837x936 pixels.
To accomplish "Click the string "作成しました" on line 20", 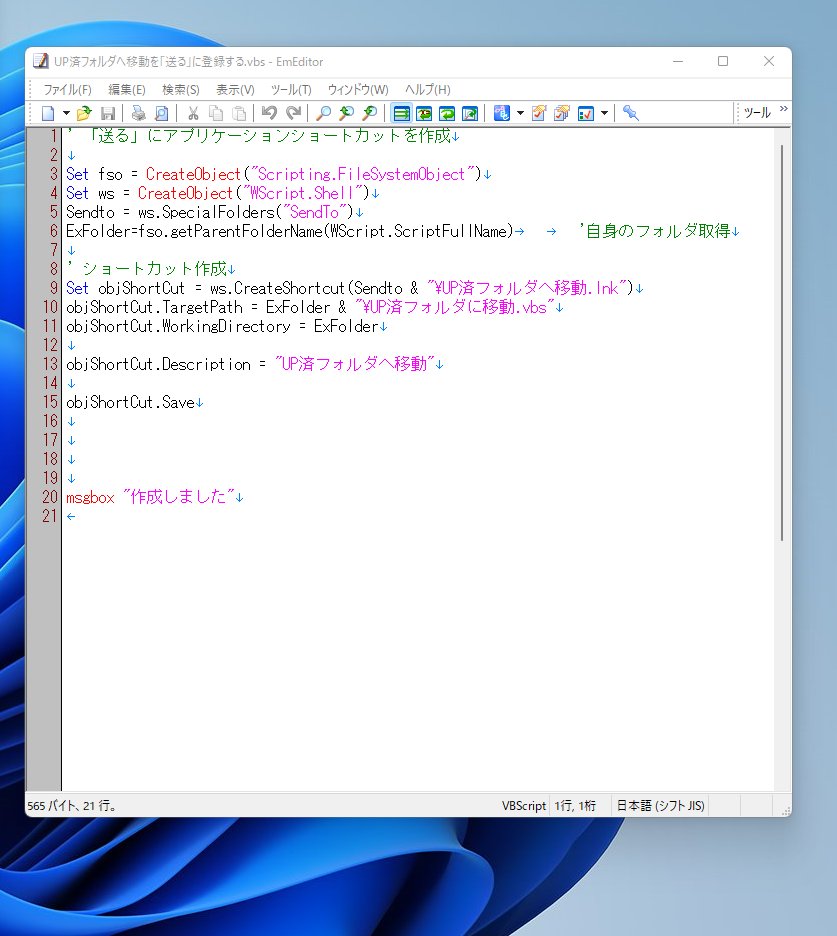I will (179, 497).
